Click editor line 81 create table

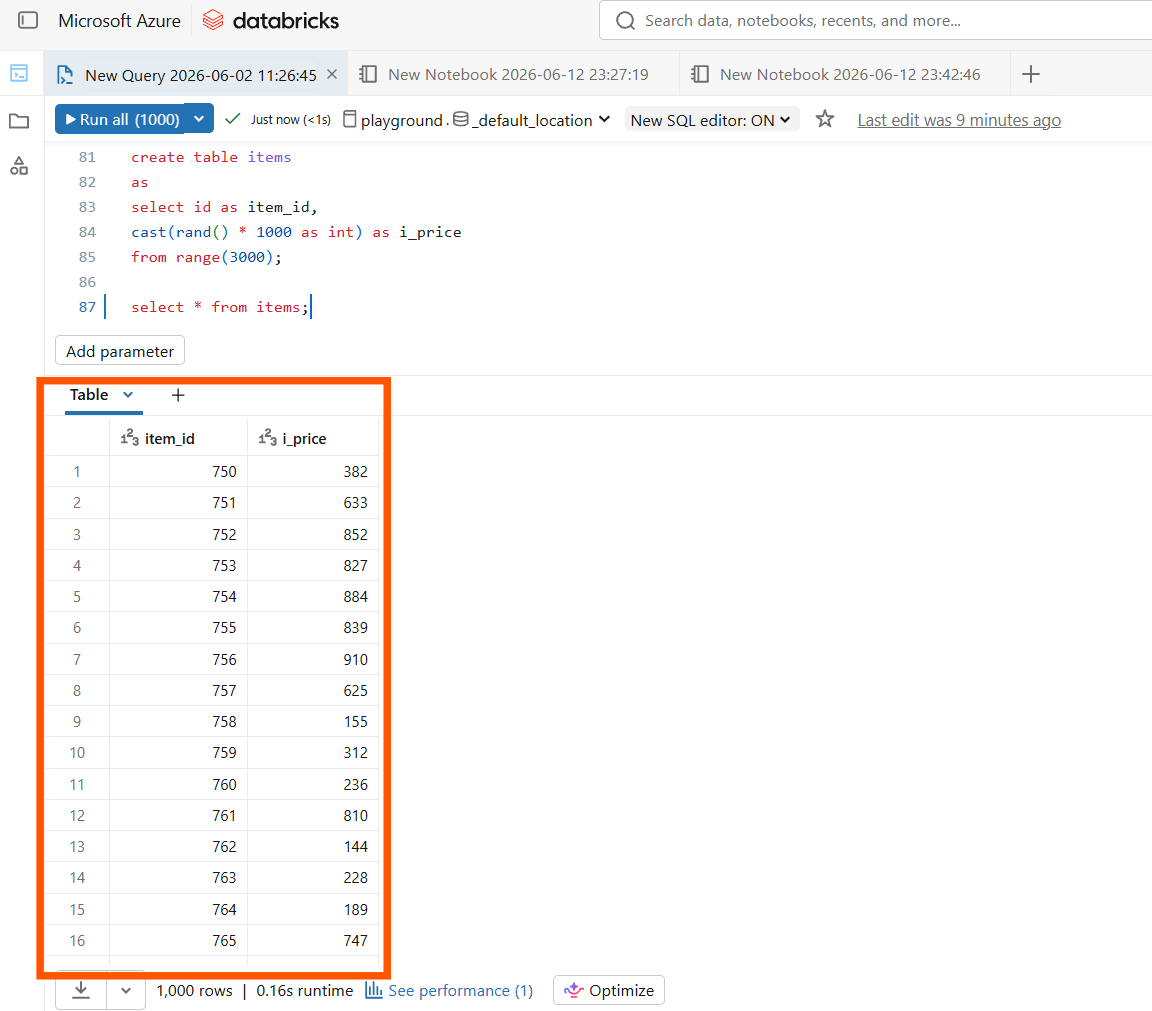point(211,157)
